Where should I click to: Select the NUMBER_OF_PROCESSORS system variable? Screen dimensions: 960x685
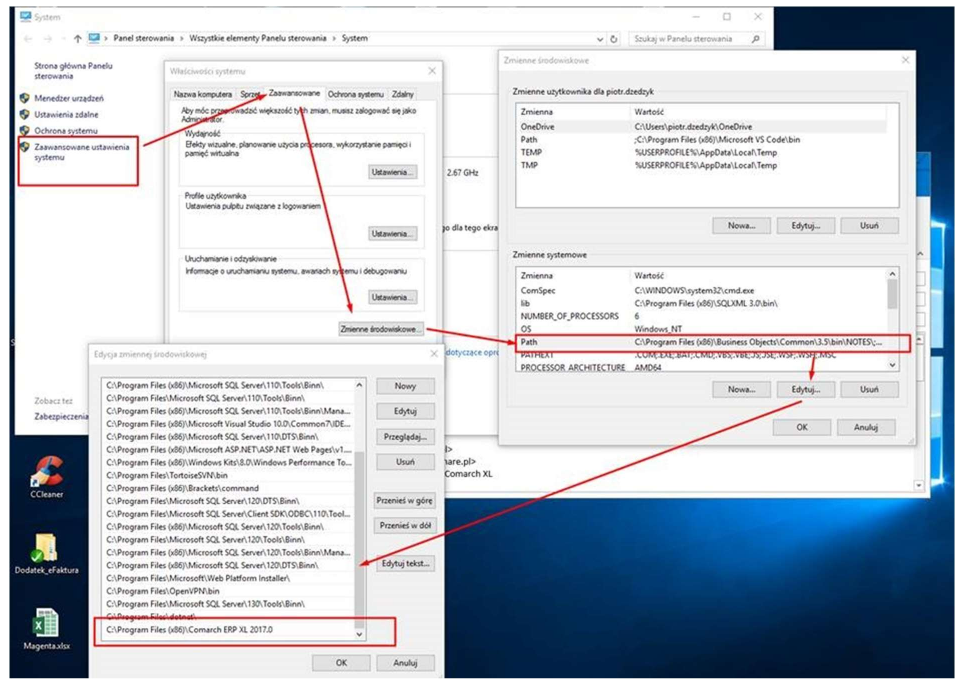702,316
